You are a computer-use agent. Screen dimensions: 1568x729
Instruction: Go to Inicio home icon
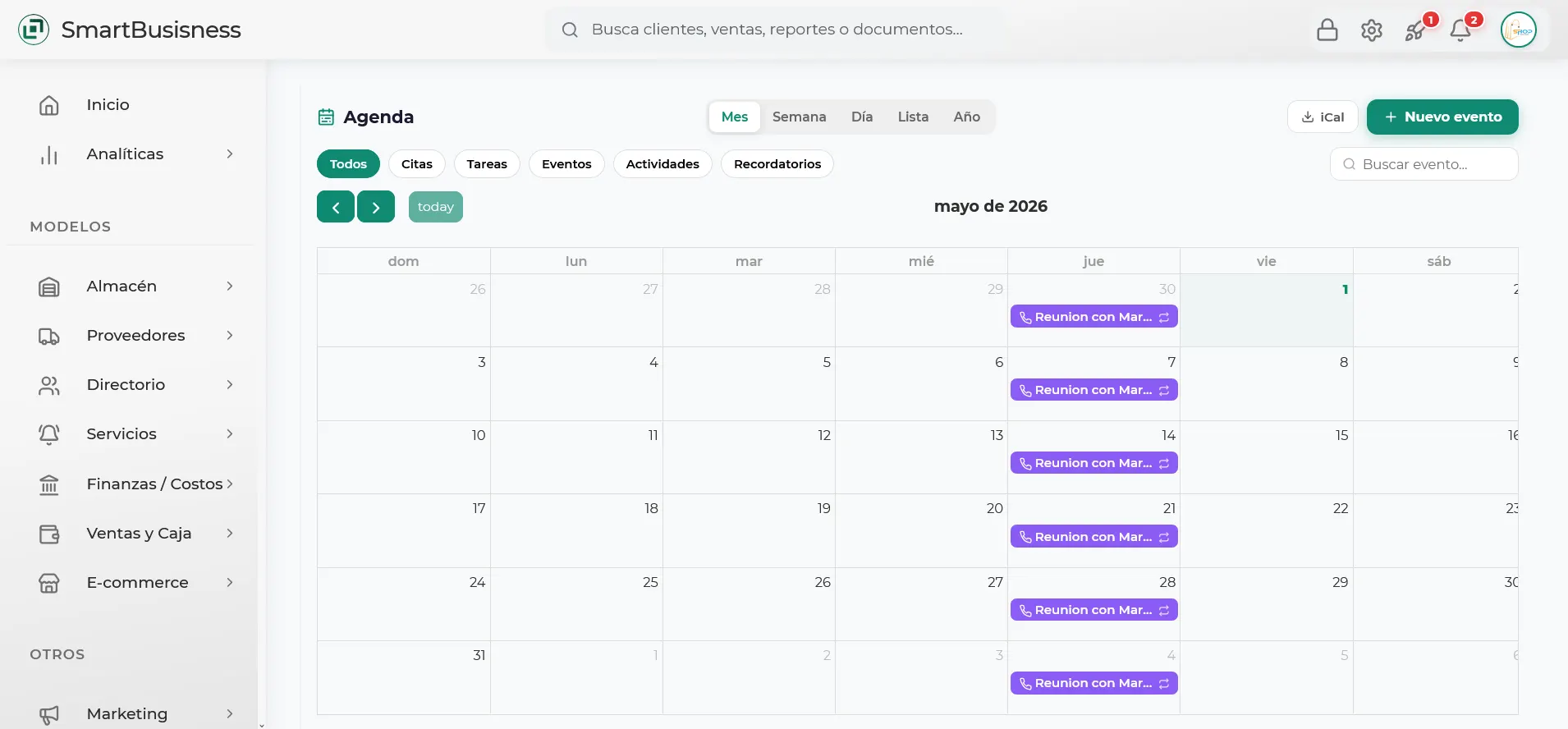point(49,105)
